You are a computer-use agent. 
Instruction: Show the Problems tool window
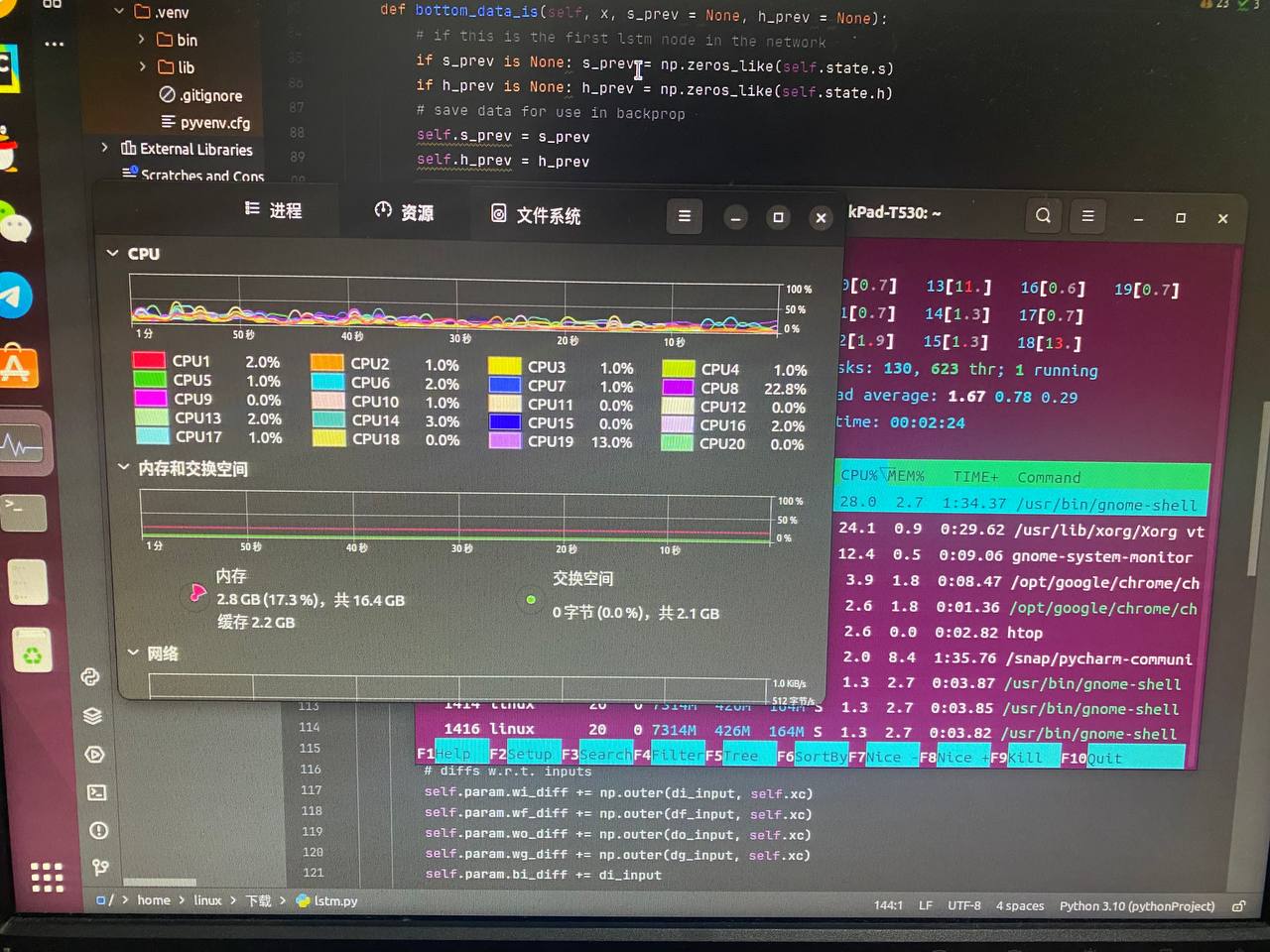98,831
